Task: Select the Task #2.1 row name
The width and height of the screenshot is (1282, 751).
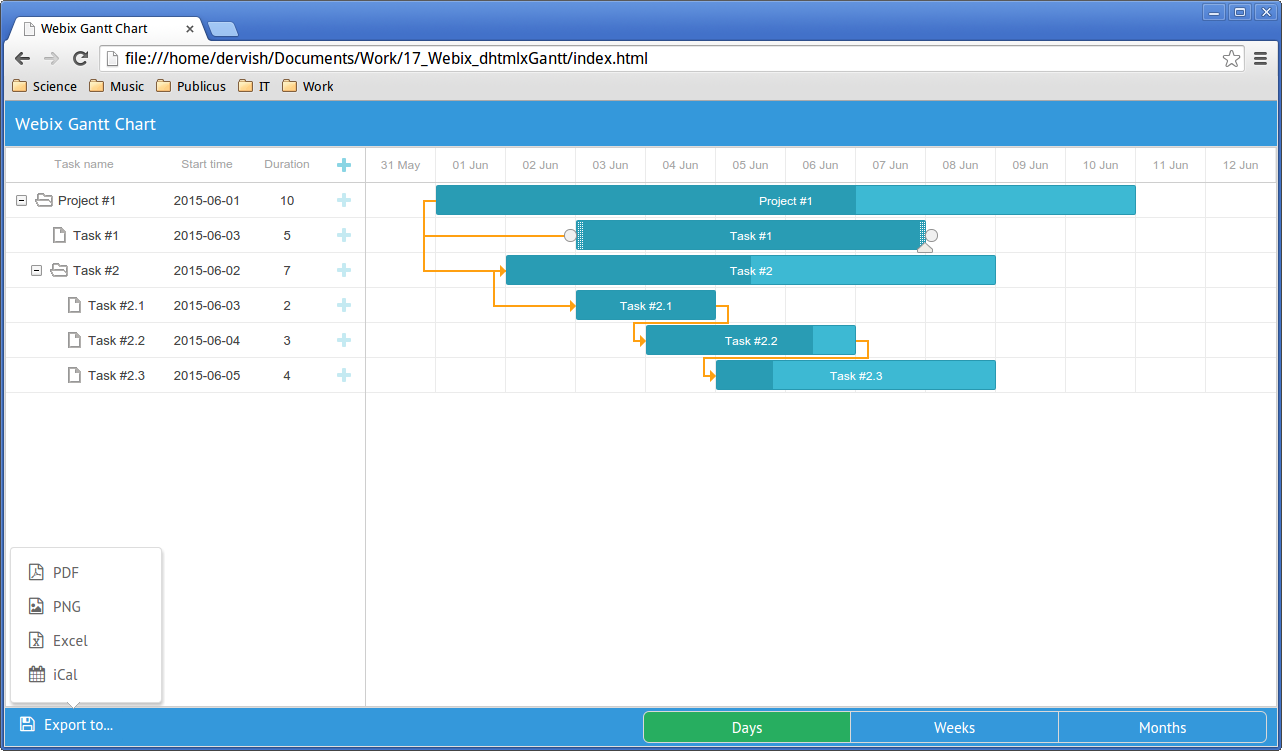Action: point(116,305)
